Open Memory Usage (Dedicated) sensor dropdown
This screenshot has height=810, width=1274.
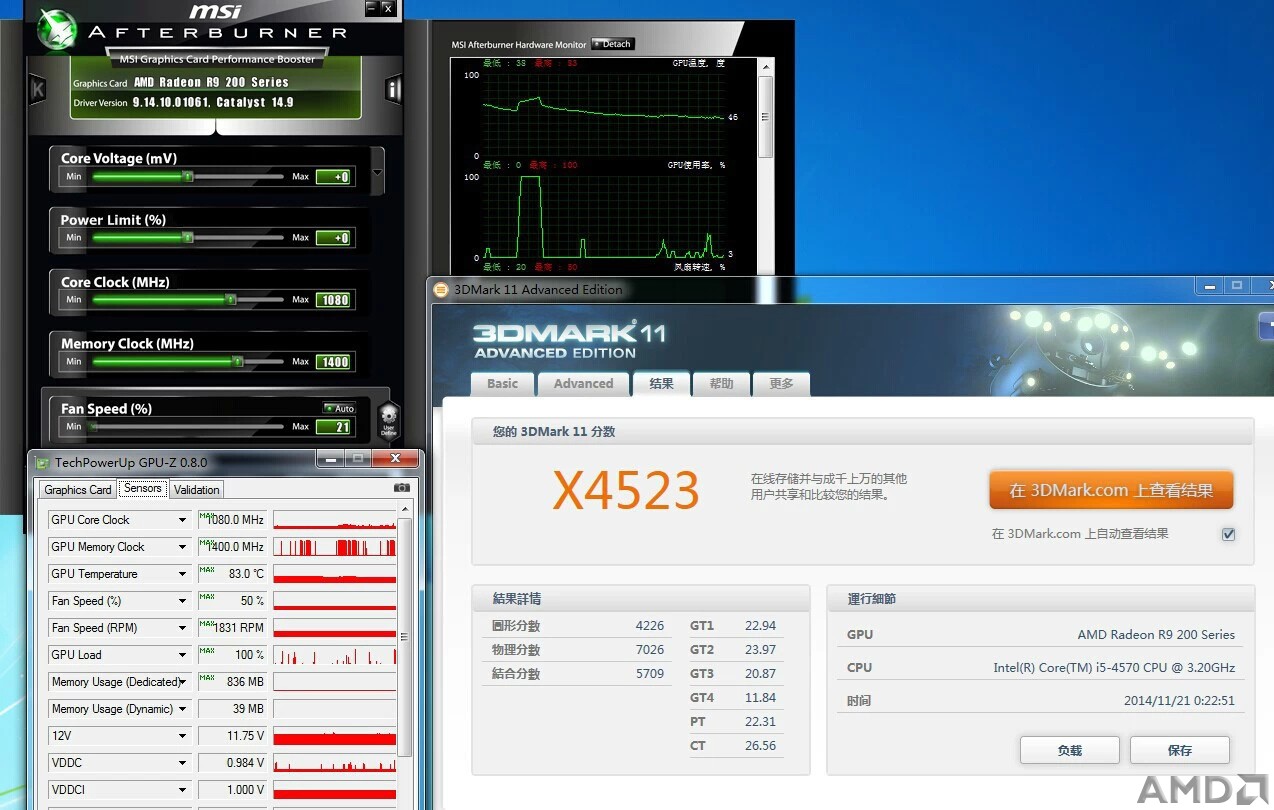pos(183,682)
